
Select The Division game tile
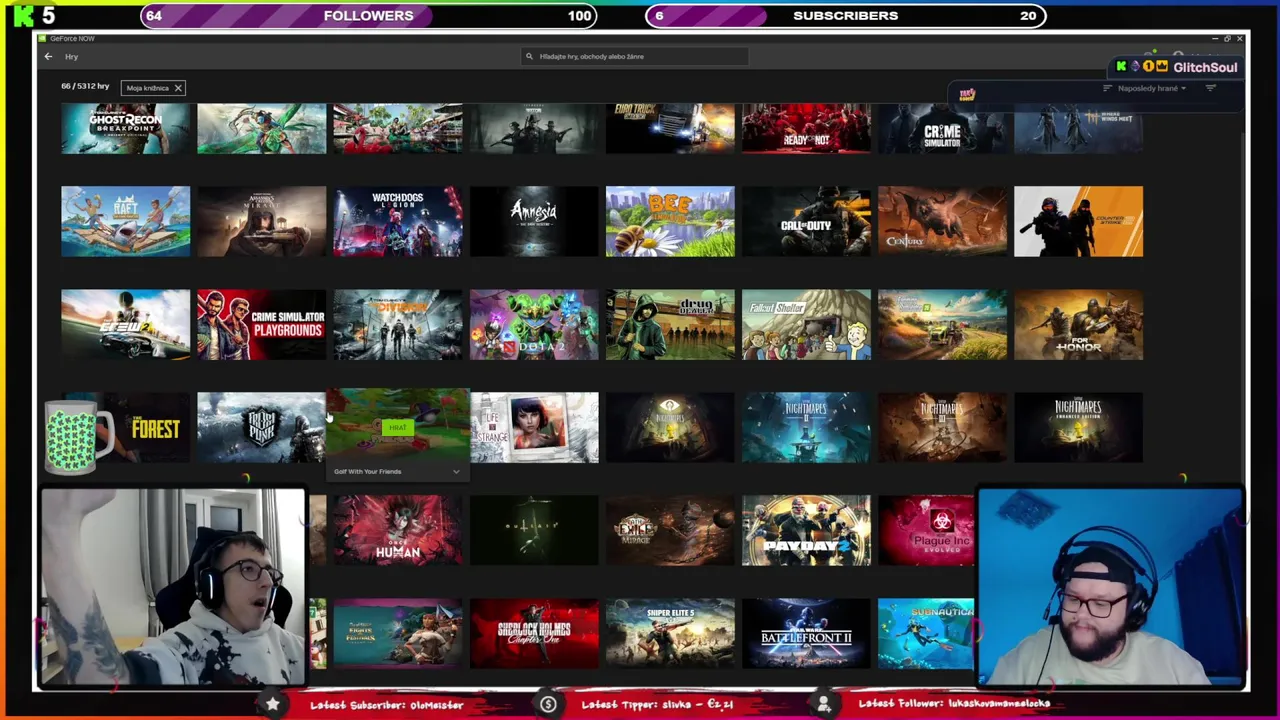pos(398,325)
